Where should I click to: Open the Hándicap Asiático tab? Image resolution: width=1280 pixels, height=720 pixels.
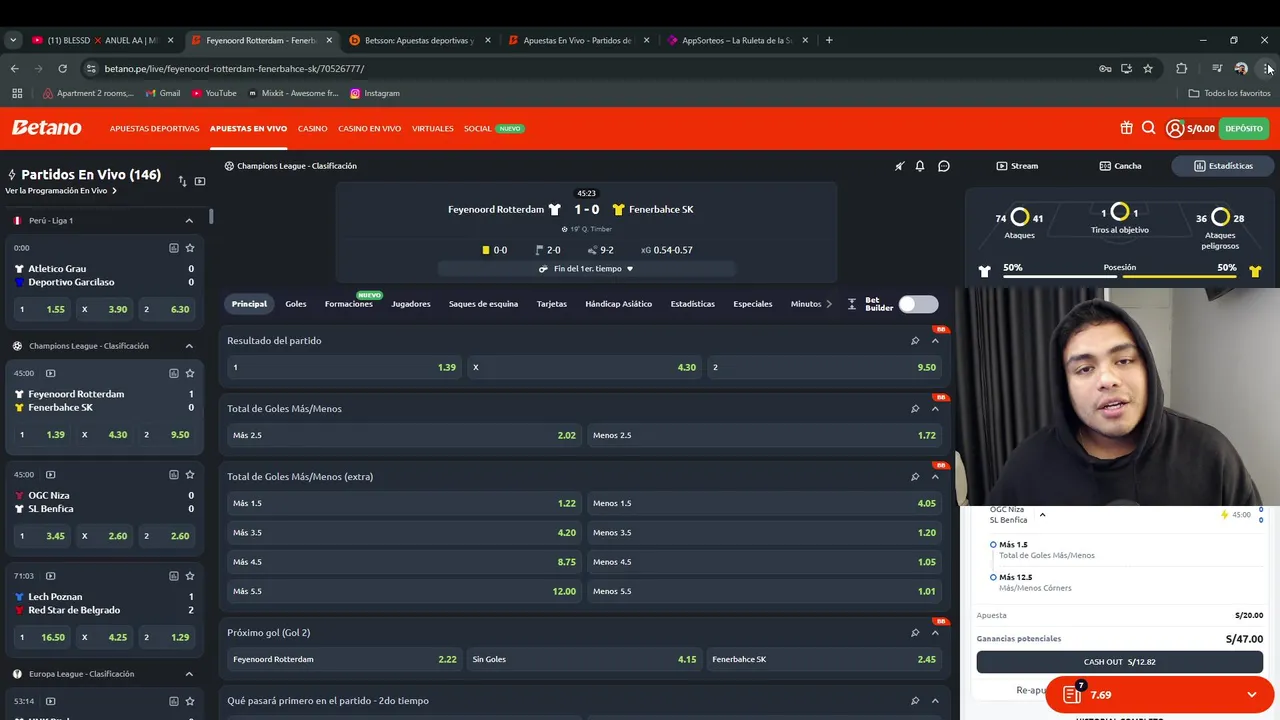(618, 304)
